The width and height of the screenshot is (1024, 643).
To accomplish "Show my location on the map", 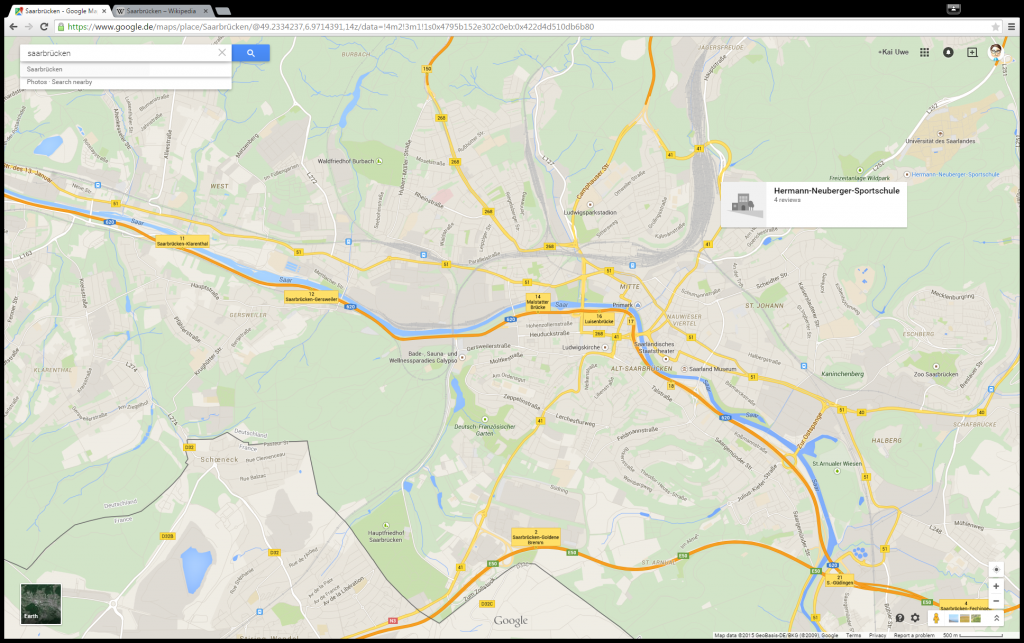I will pyautogui.click(x=996, y=569).
